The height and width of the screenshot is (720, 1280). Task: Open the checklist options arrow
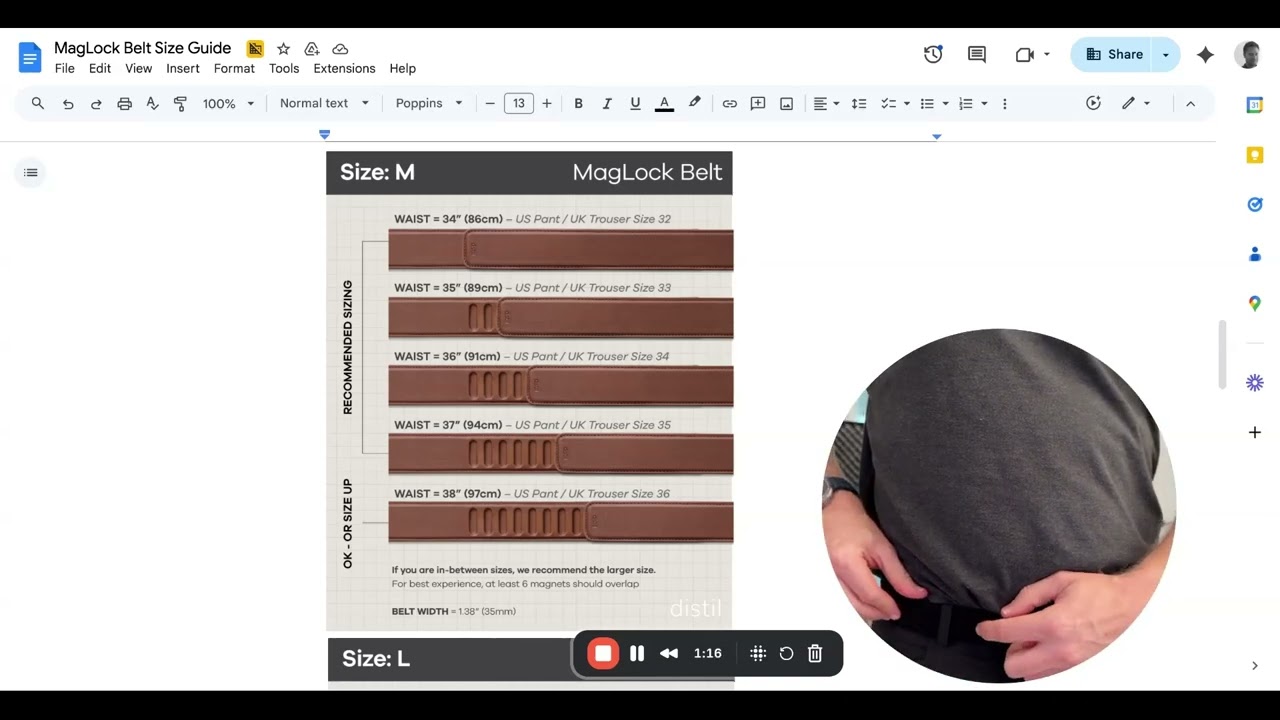(907, 104)
